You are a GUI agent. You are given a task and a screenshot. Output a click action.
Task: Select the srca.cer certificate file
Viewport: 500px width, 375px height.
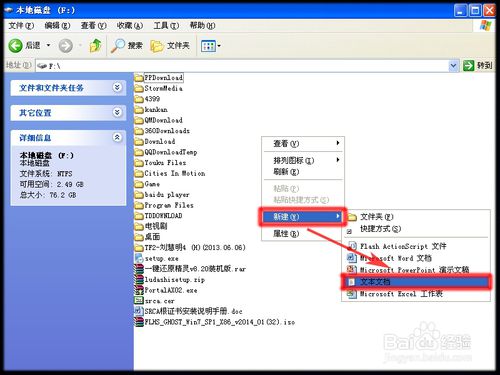pyautogui.click(x=155, y=301)
